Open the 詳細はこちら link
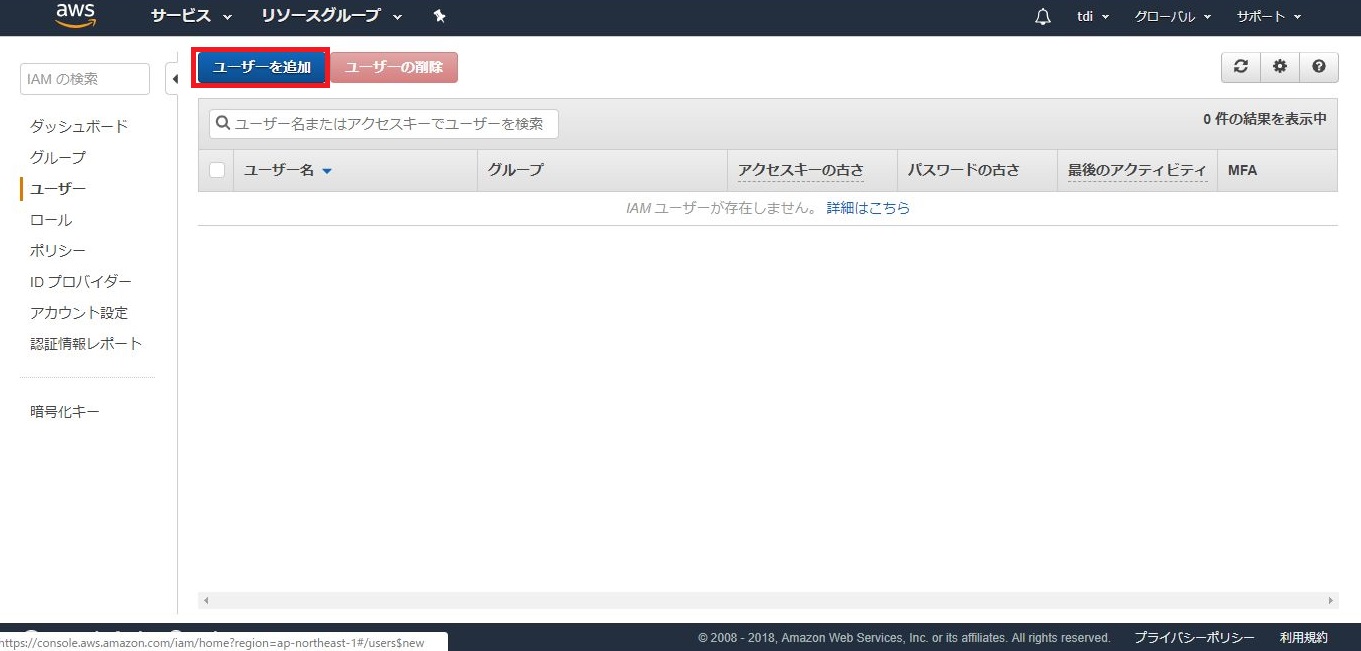Screen dimensions: 1361x651 pyautogui.click(x=868, y=208)
